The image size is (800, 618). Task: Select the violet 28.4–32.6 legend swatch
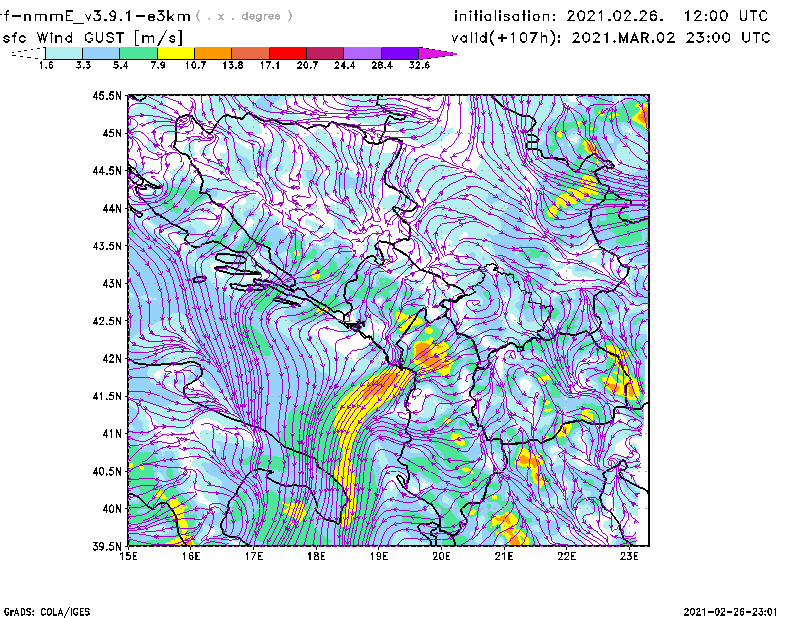click(x=400, y=53)
